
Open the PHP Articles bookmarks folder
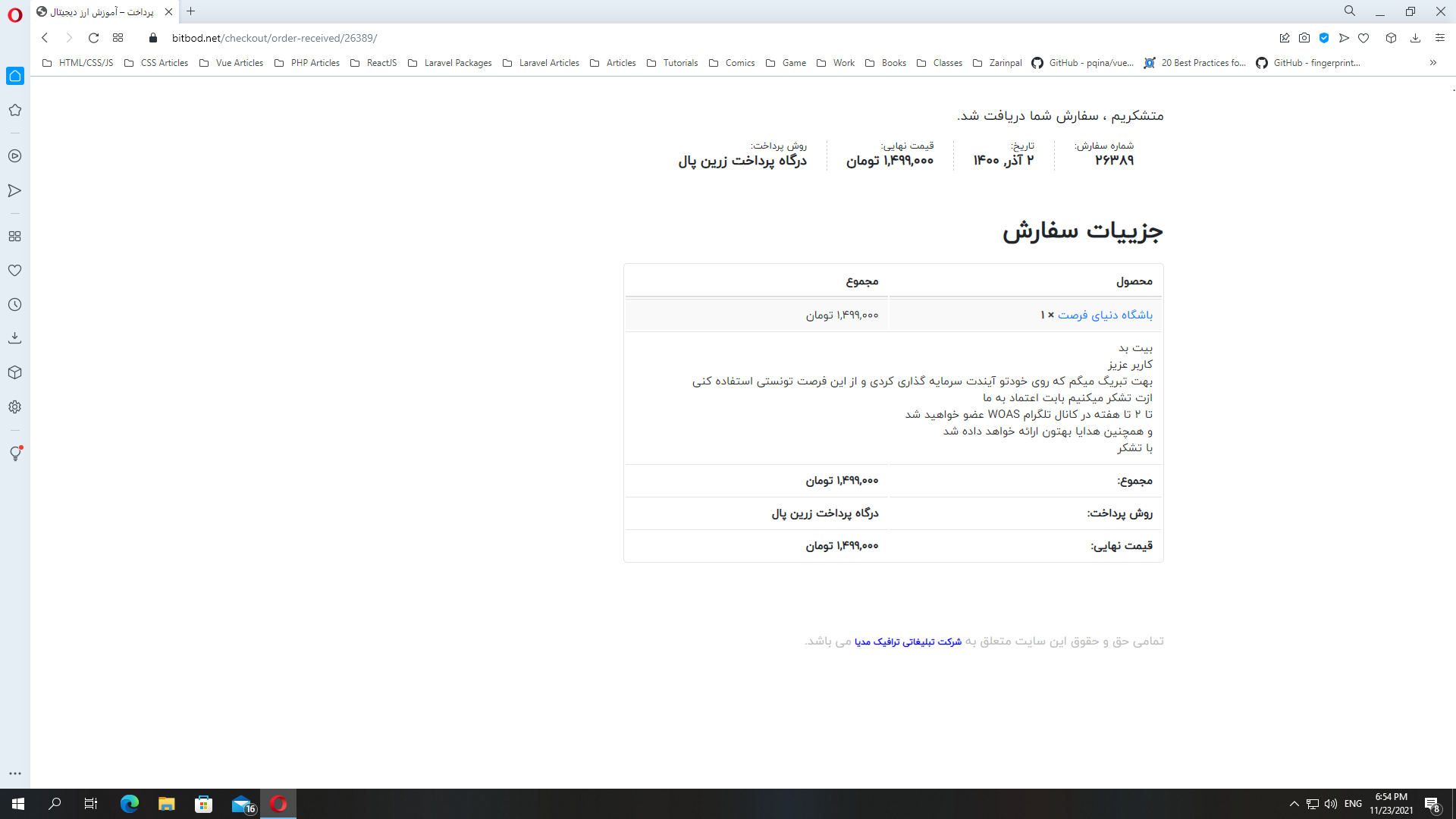306,63
